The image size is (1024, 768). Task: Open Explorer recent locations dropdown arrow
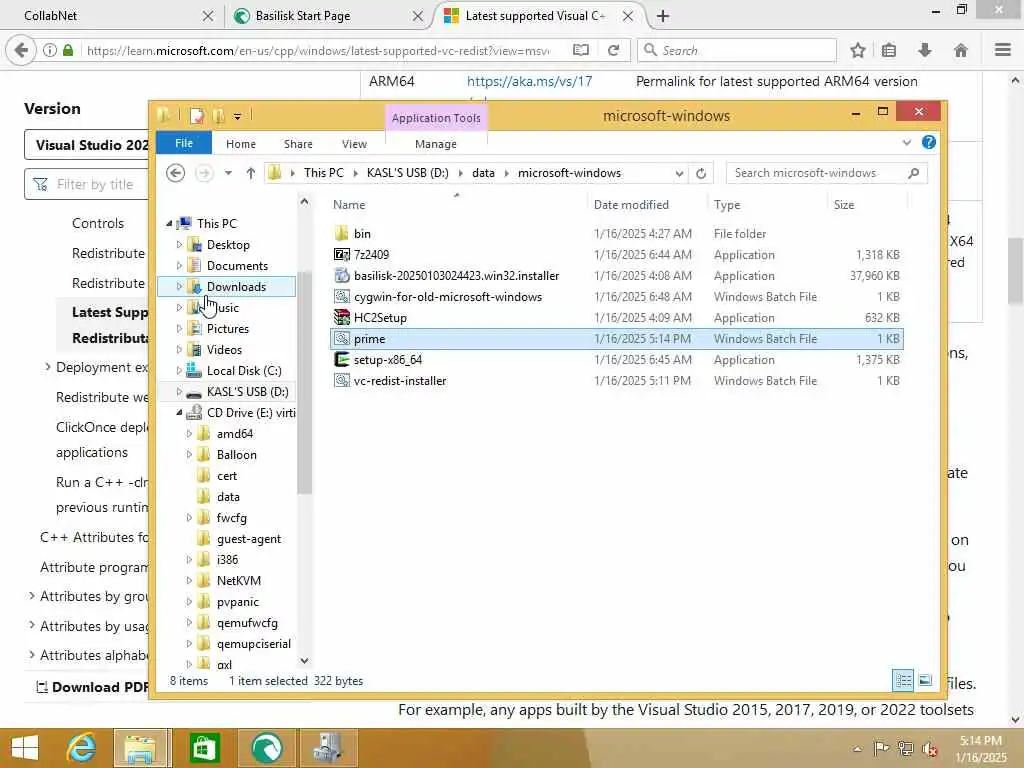click(228, 173)
